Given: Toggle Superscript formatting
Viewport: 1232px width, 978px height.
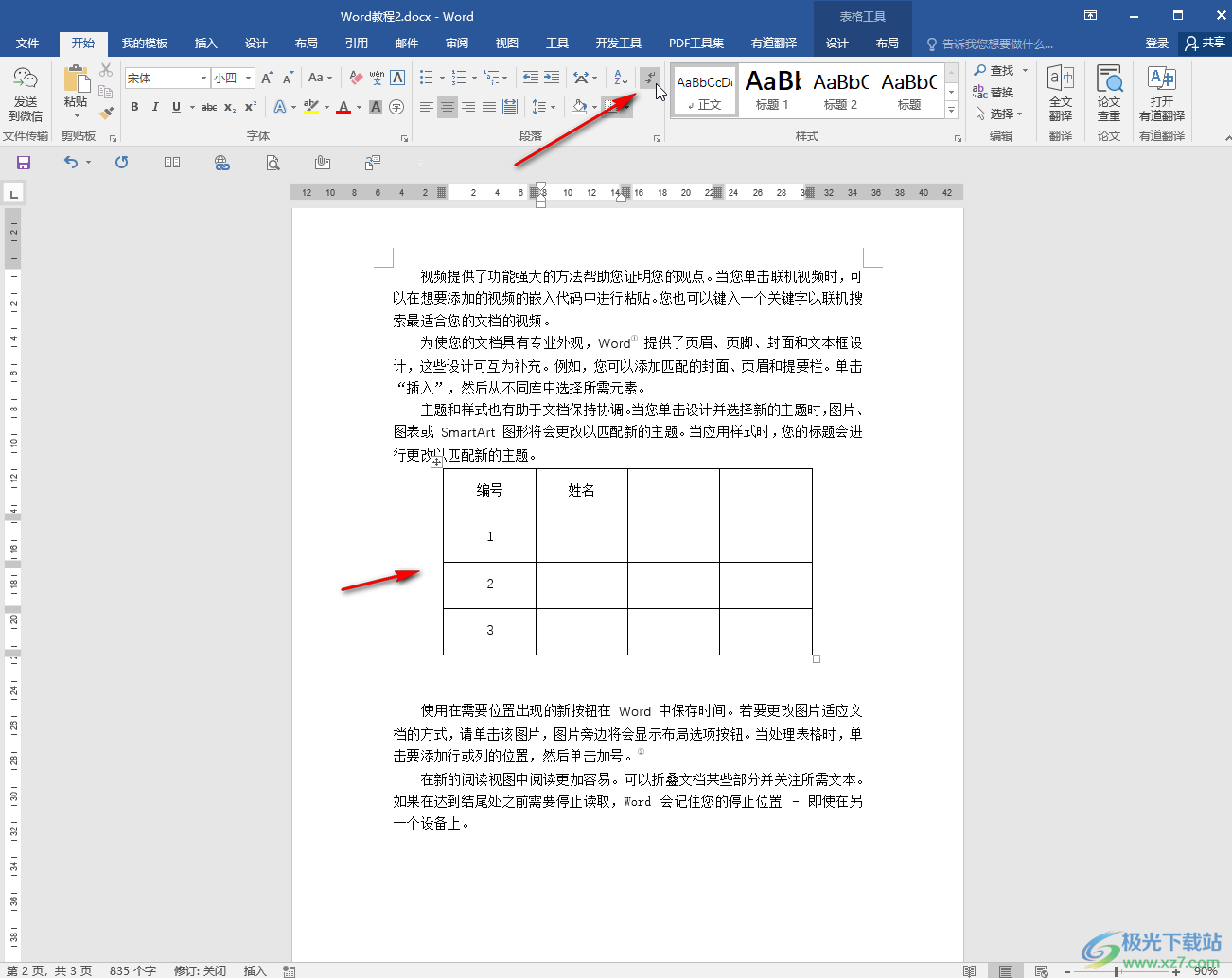Looking at the screenshot, I should pos(250,107).
